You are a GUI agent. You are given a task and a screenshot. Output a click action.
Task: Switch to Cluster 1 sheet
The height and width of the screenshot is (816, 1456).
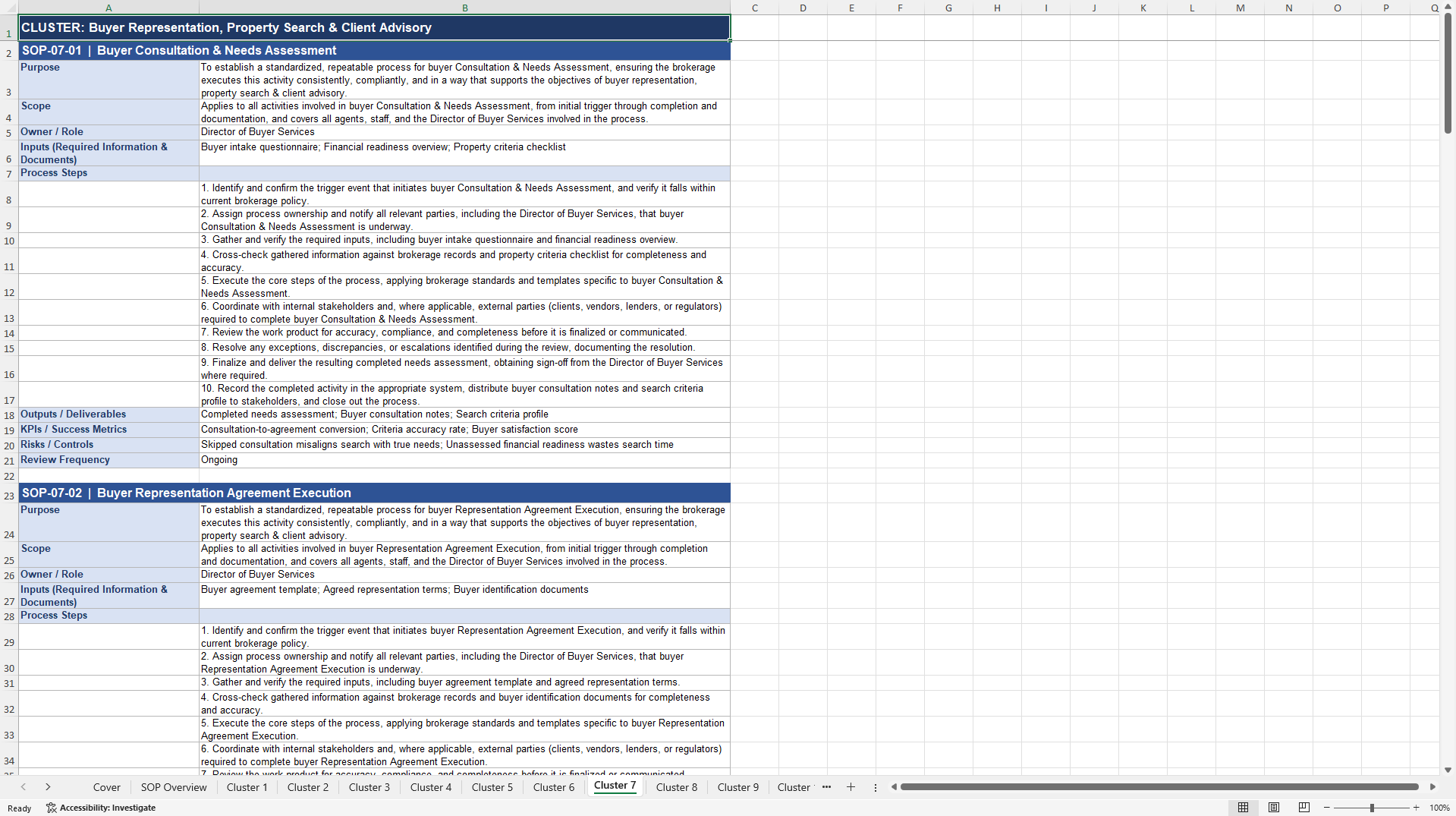pyautogui.click(x=247, y=787)
